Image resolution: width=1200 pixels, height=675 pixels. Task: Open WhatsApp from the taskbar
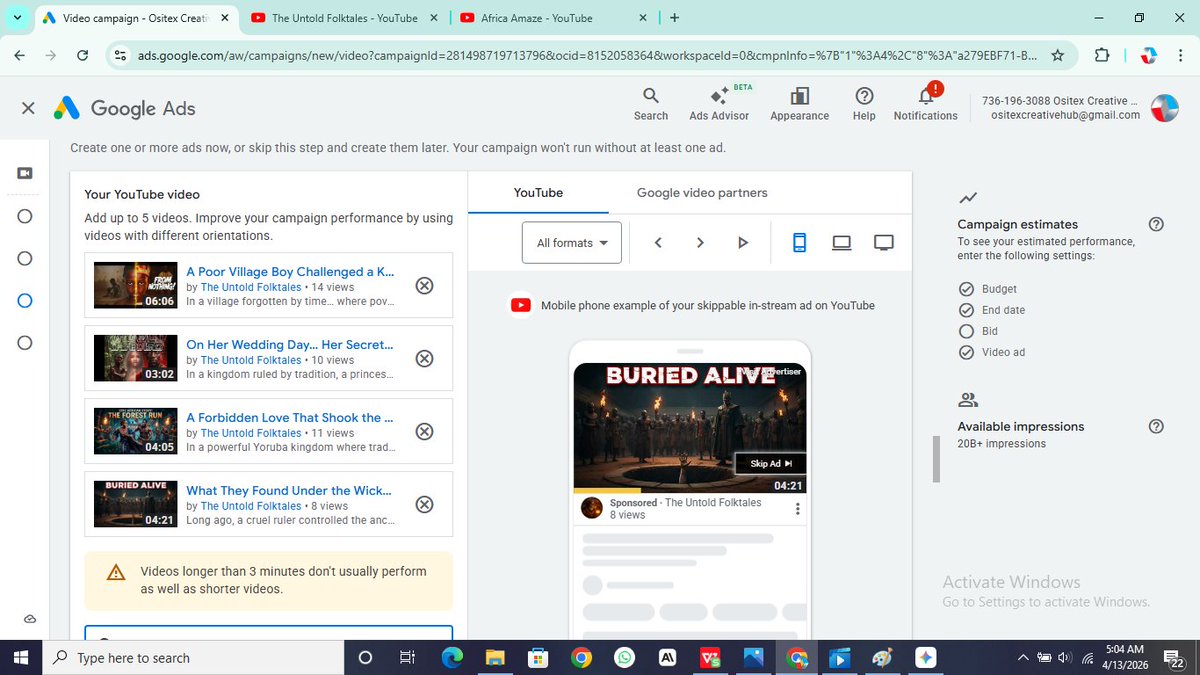[x=624, y=657]
